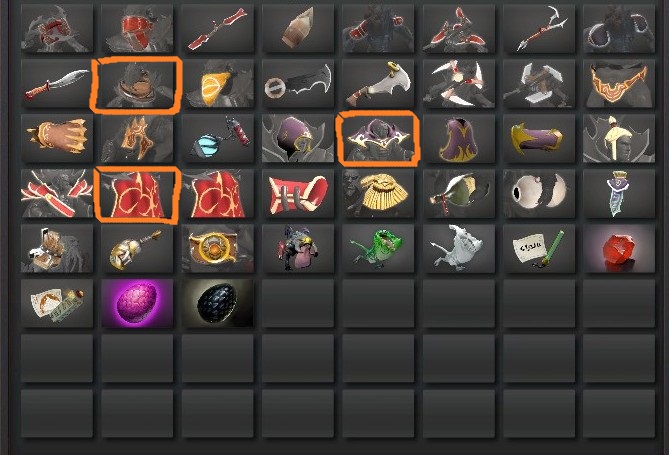Select the glowing purple dragon egg item

(x=137, y=303)
